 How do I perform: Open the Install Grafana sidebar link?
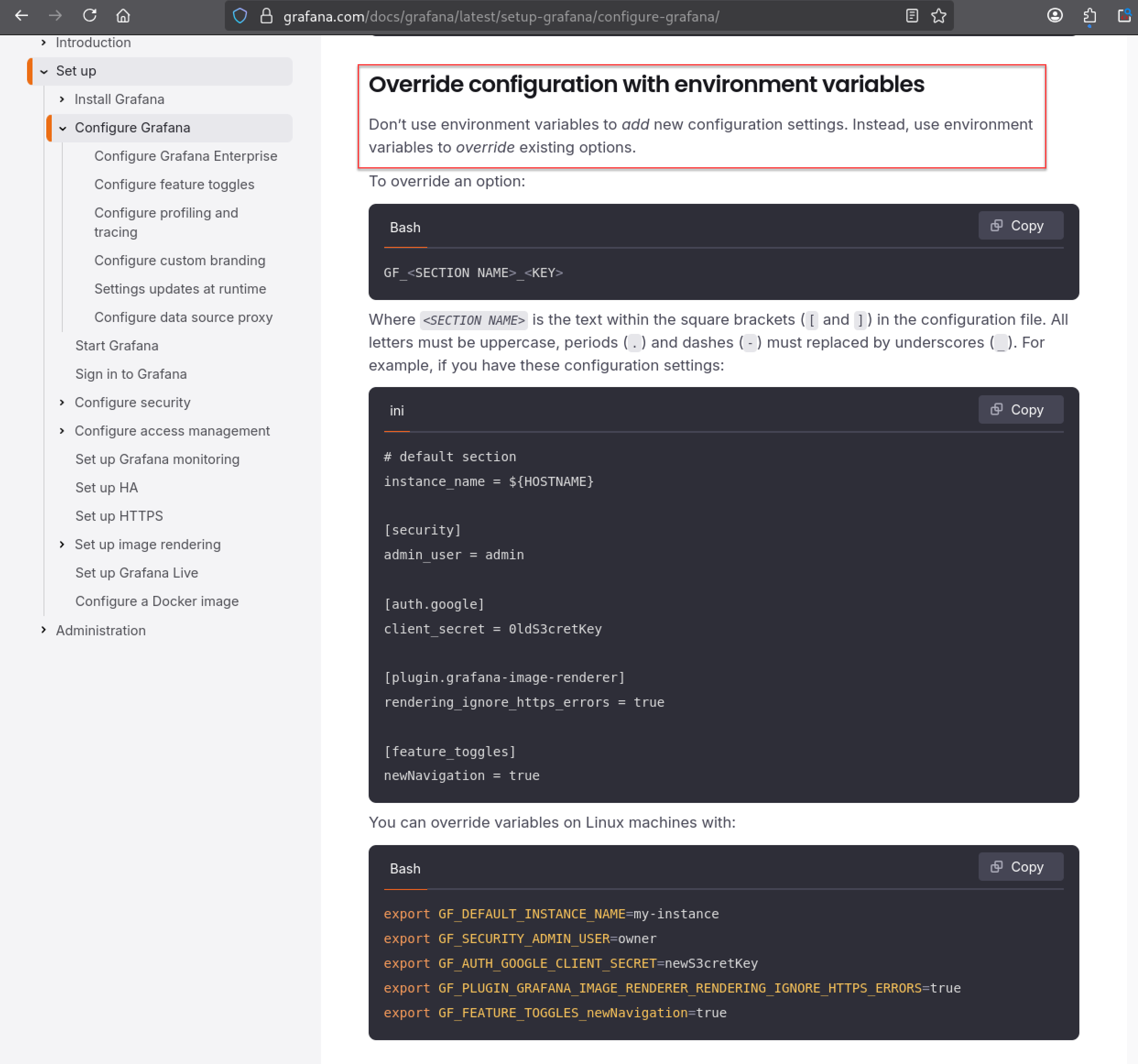[x=119, y=99]
